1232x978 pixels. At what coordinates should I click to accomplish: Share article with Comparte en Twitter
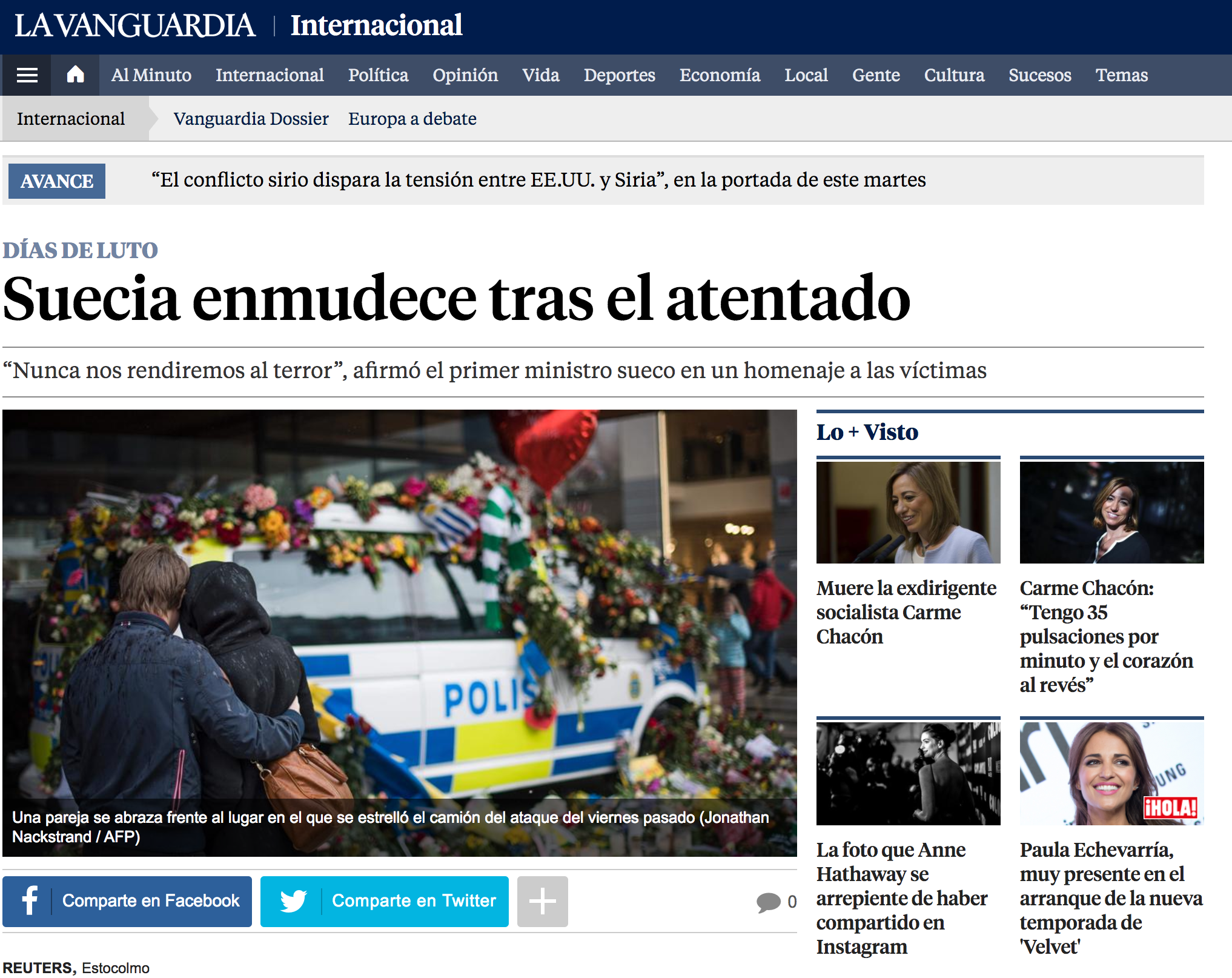[x=385, y=901]
